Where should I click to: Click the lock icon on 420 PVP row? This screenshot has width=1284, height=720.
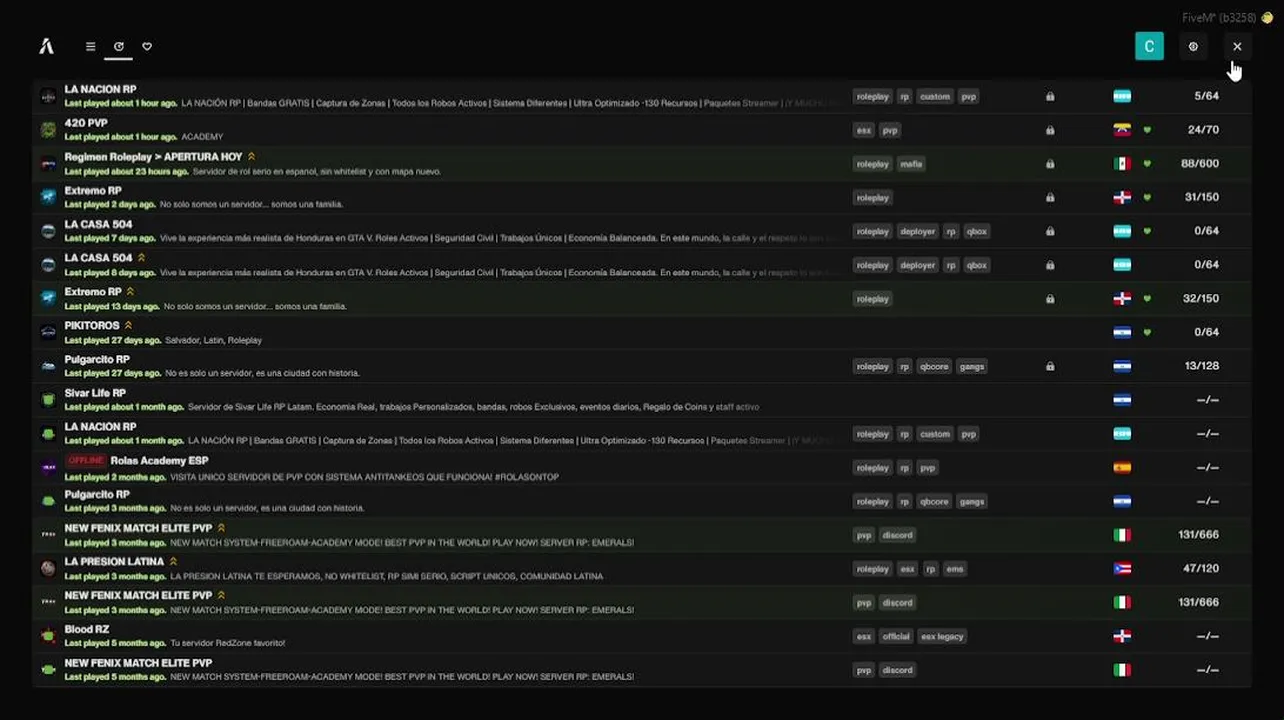tap(1050, 130)
